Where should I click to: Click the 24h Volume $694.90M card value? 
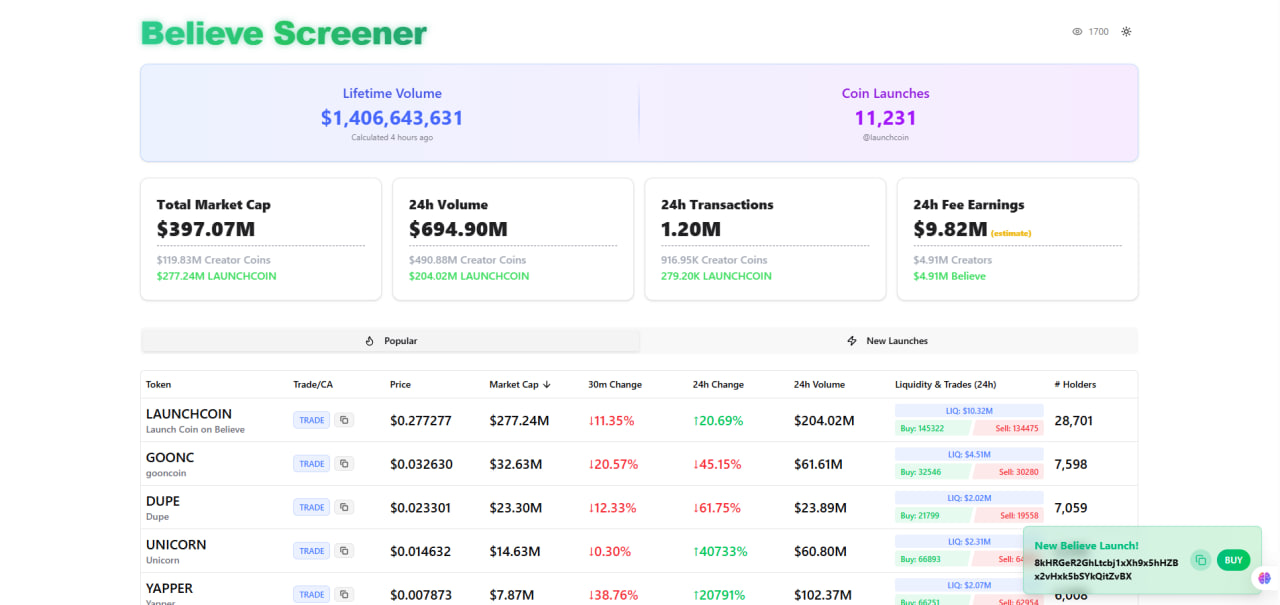pos(458,229)
